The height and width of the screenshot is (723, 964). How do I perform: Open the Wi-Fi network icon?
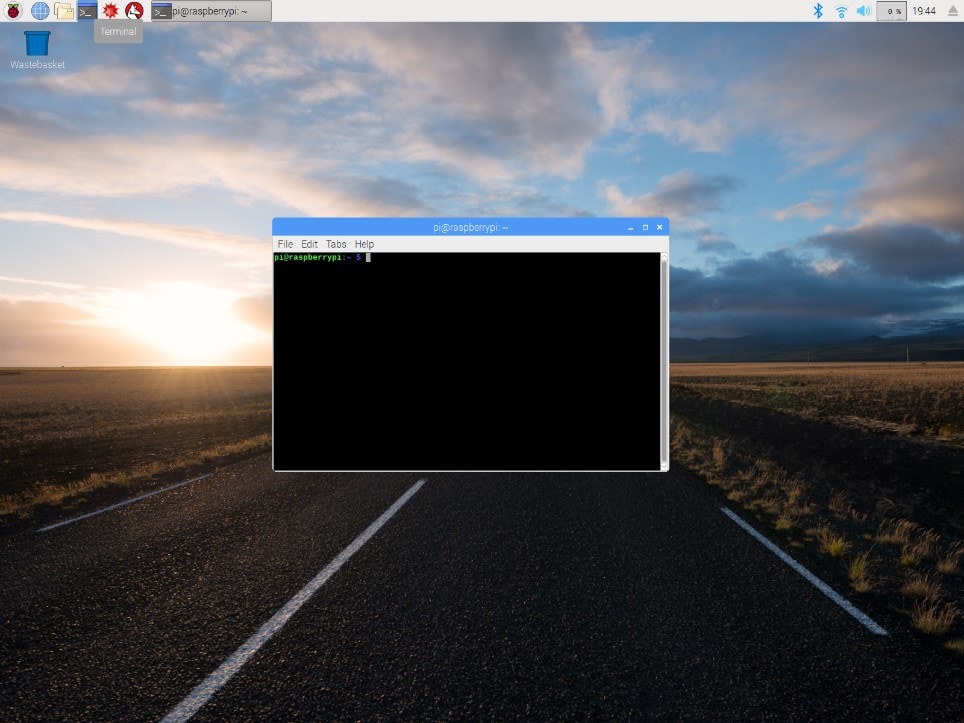[841, 11]
